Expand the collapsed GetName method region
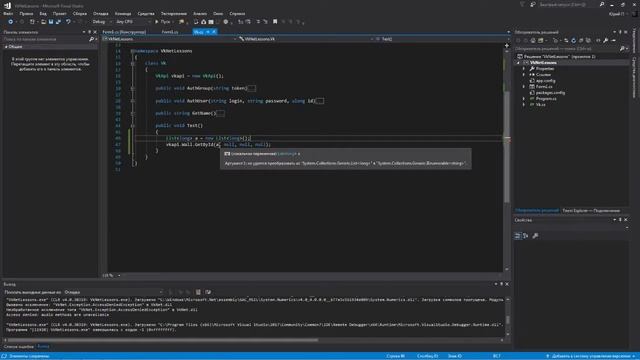 pos(133,113)
